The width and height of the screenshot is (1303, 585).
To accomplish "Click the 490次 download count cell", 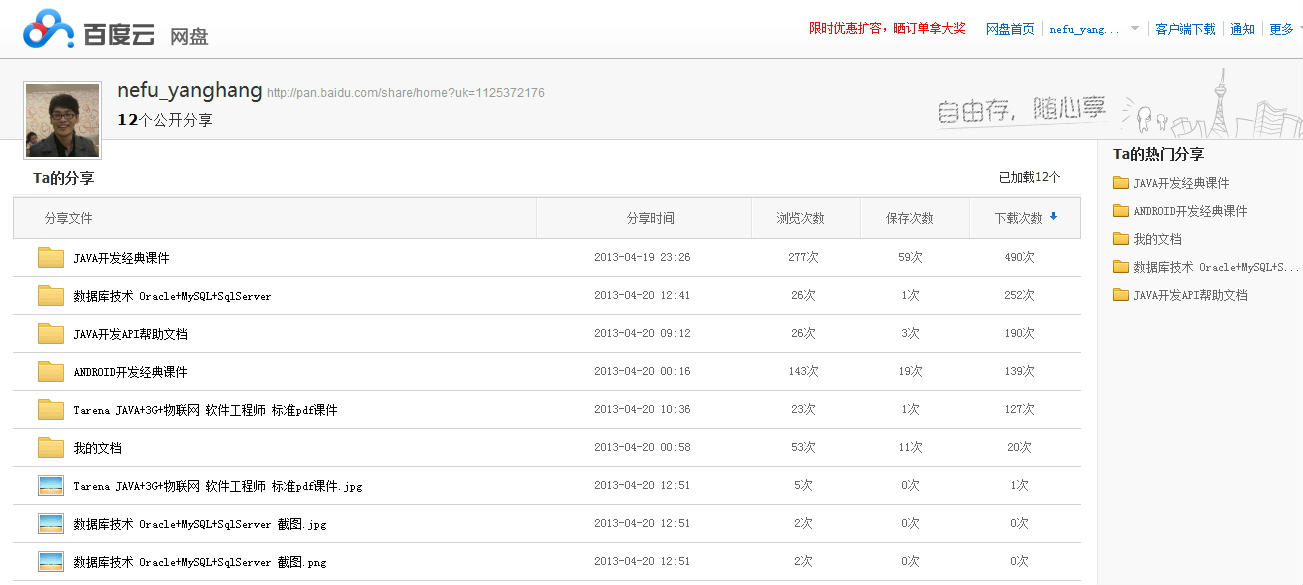I will [1020, 258].
